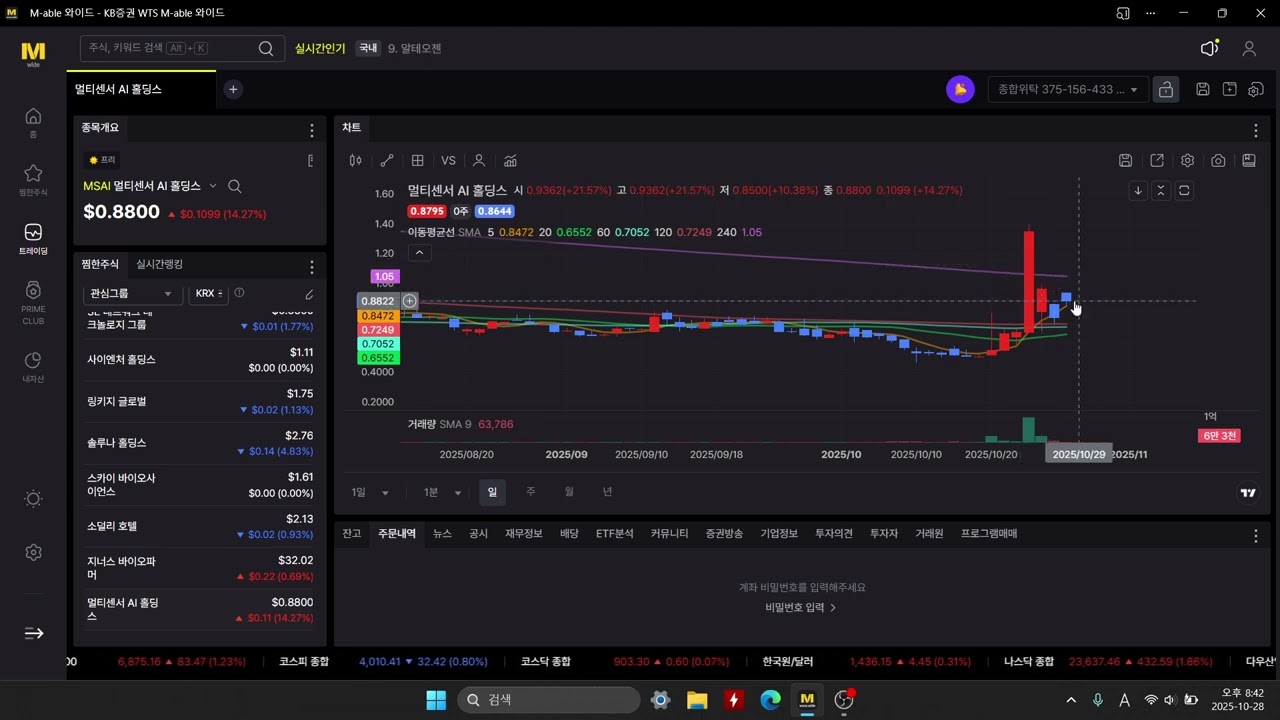Open the 찜한주식 panel more-options menu
1280x720 pixels.
pos(312,267)
